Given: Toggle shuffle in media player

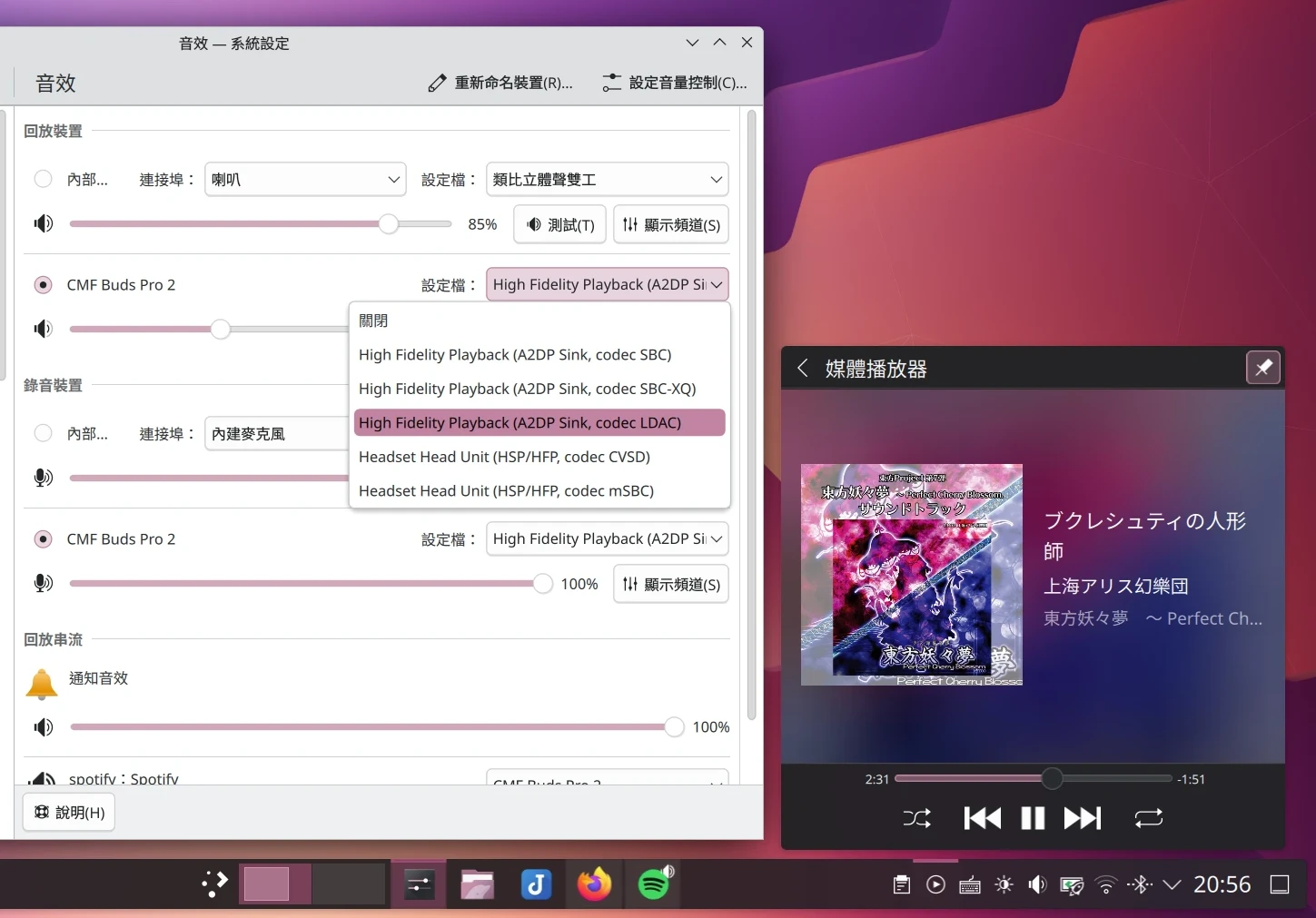Looking at the screenshot, I should 916,818.
